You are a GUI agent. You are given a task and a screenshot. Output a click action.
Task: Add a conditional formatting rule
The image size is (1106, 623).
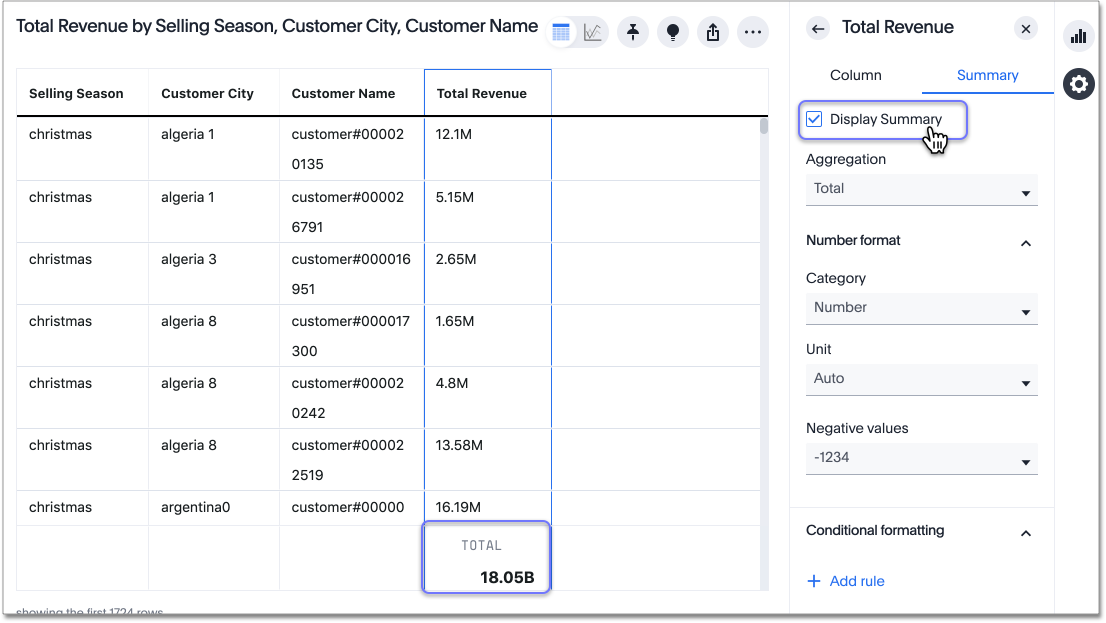click(846, 580)
